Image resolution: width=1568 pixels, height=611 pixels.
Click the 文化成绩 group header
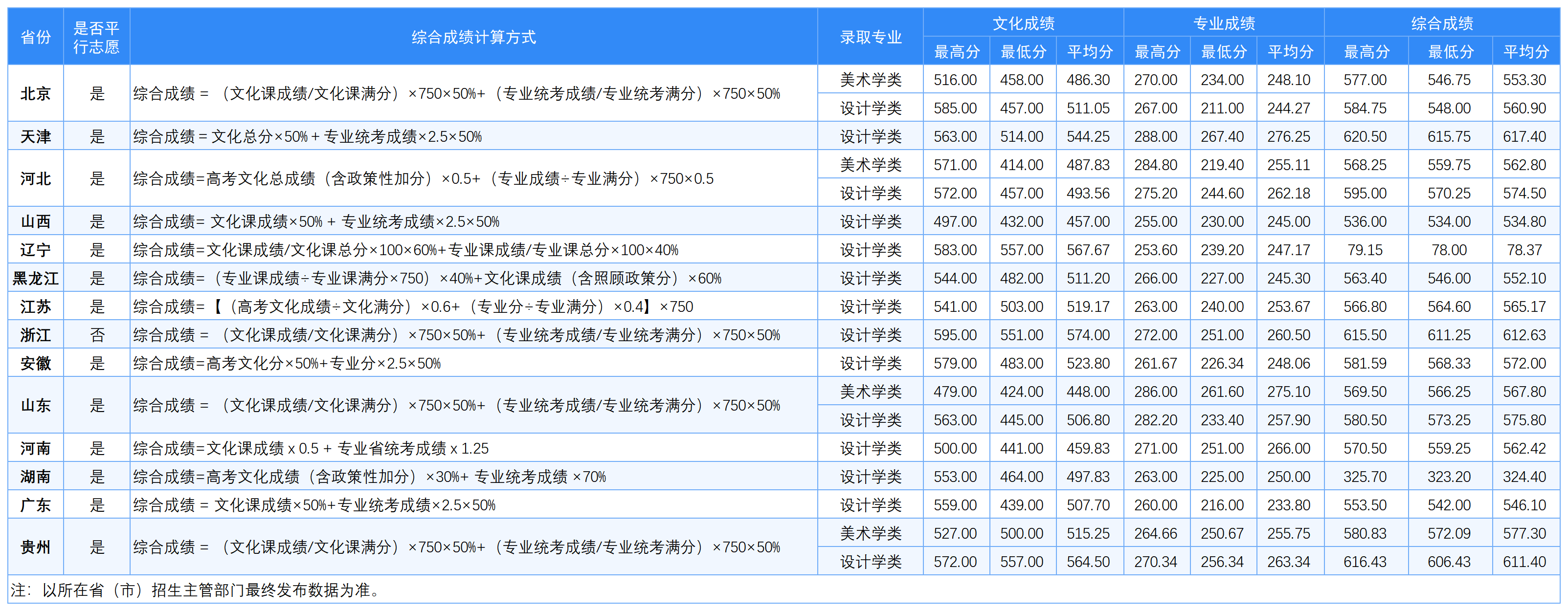coord(1023,23)
